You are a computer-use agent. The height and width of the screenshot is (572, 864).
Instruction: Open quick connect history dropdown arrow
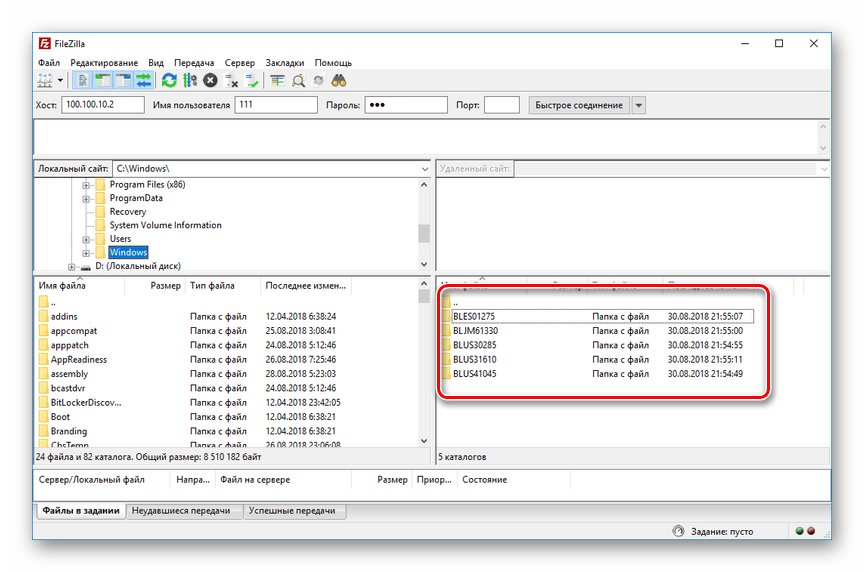[639, 105]
